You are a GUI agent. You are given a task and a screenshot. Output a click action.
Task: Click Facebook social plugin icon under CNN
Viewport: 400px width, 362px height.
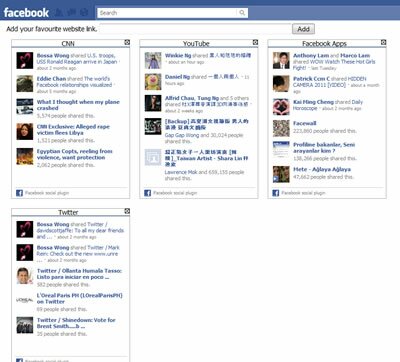tap(19, 193)
